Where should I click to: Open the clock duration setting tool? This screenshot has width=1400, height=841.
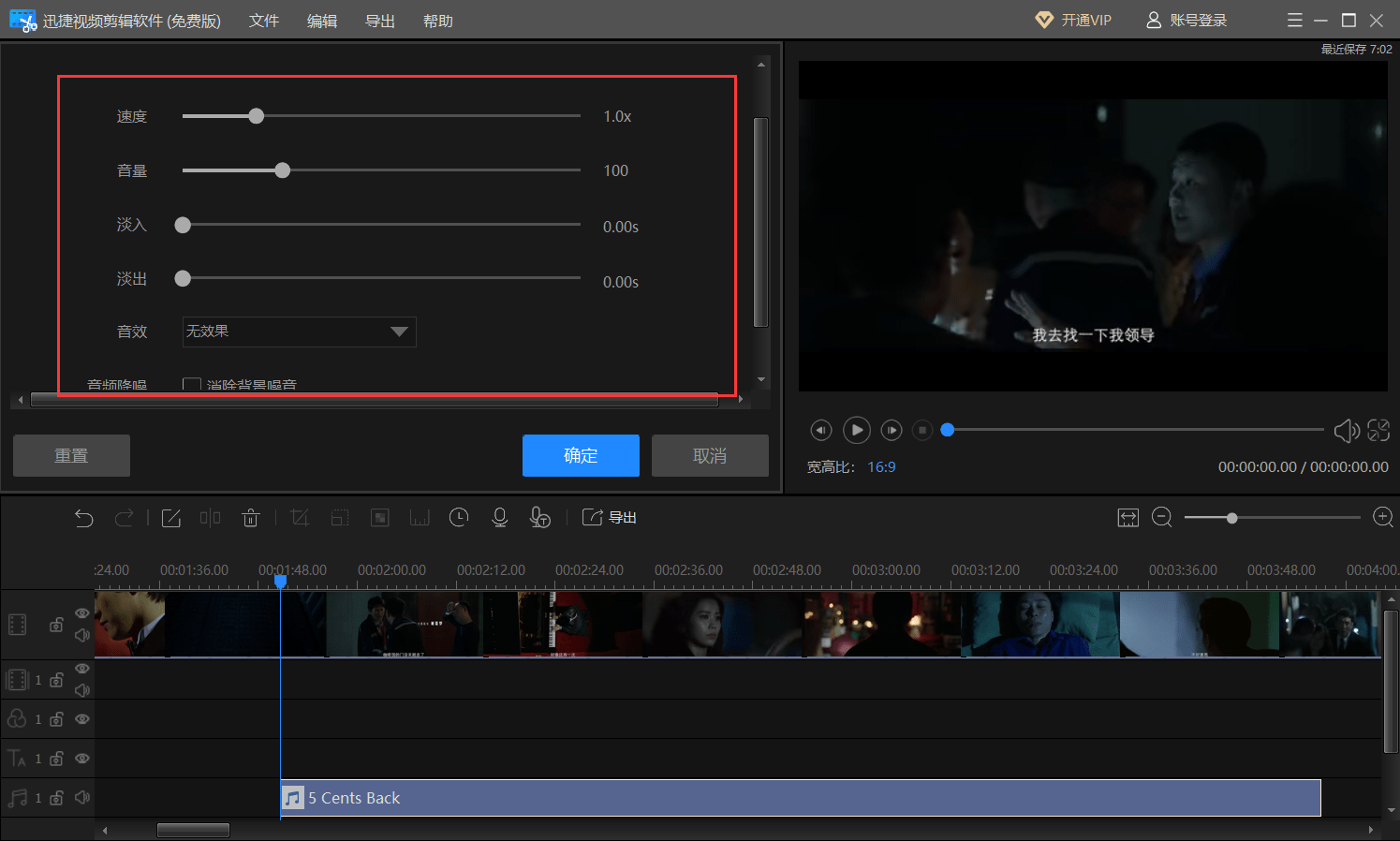point(459,517)
